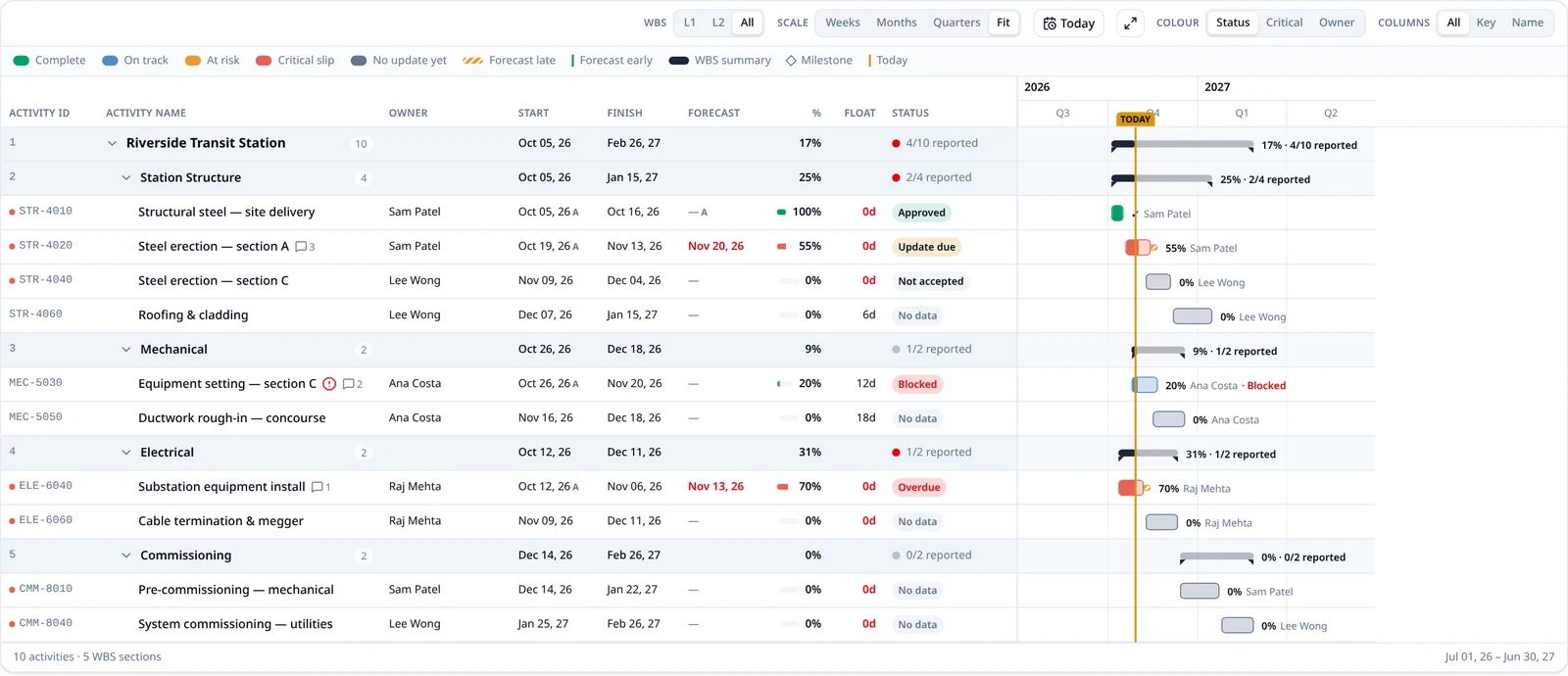
Task: Click red status dot beside CMM-8010
Action: point(12,589)
